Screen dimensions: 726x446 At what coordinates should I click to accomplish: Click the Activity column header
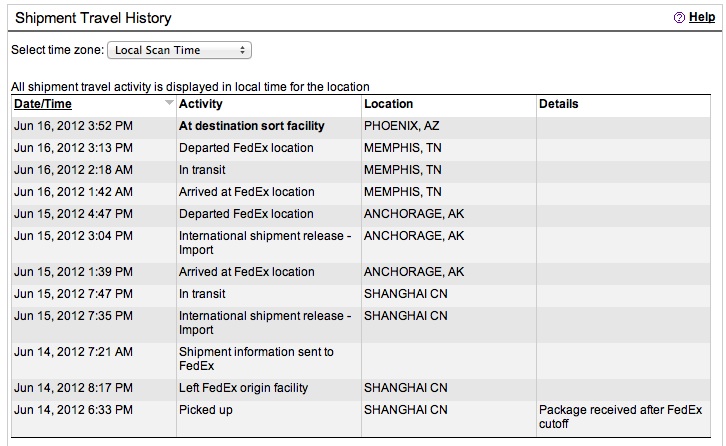pos(200,104)
